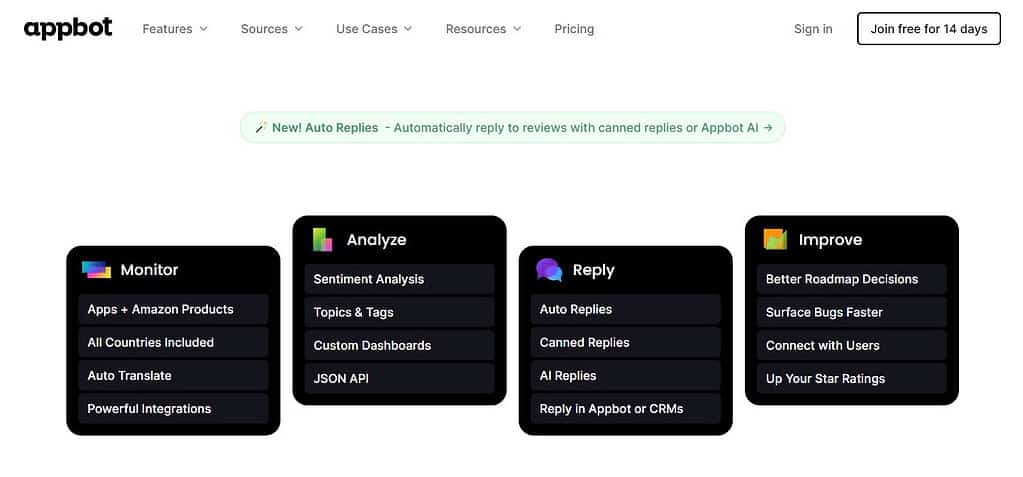Click the Reply card chat-bubbles icon

coord(549,269)
